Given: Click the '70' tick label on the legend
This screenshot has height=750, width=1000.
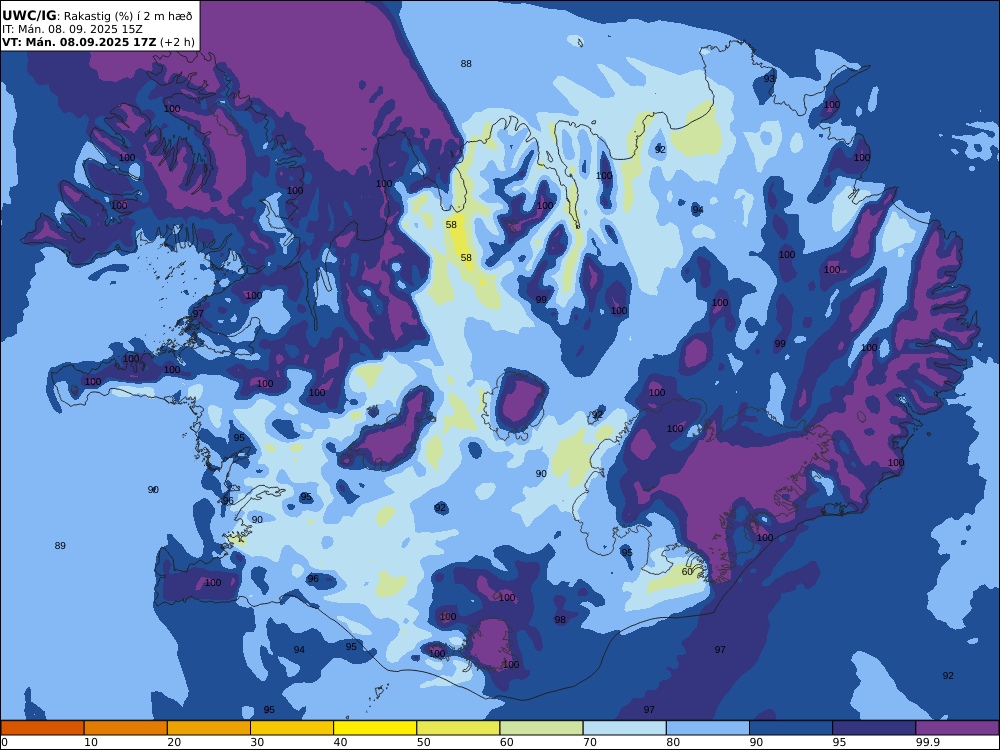Looking at the screenshot, I should (590, 742).
